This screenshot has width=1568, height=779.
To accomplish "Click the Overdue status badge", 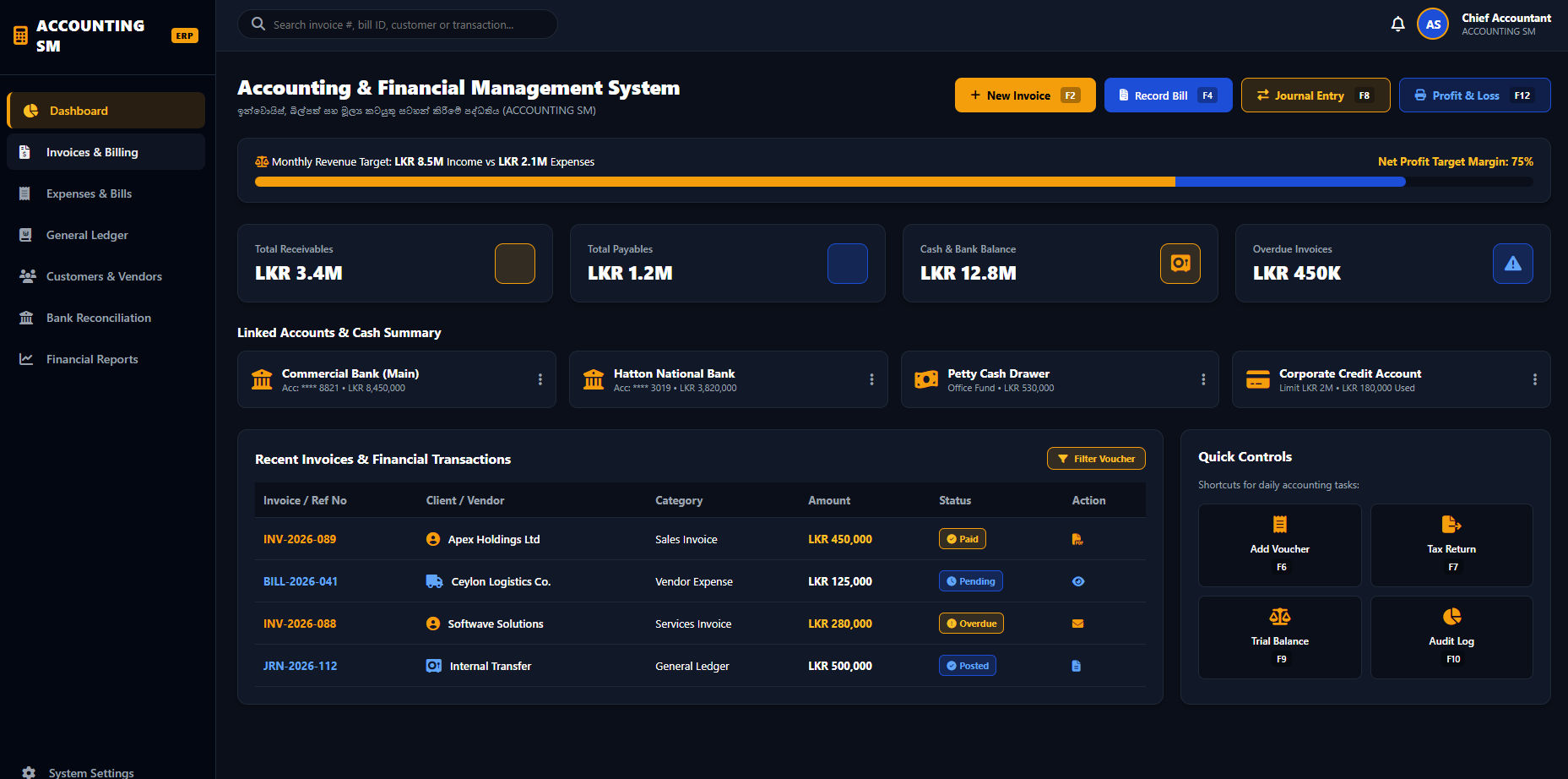I will [971, 624].
